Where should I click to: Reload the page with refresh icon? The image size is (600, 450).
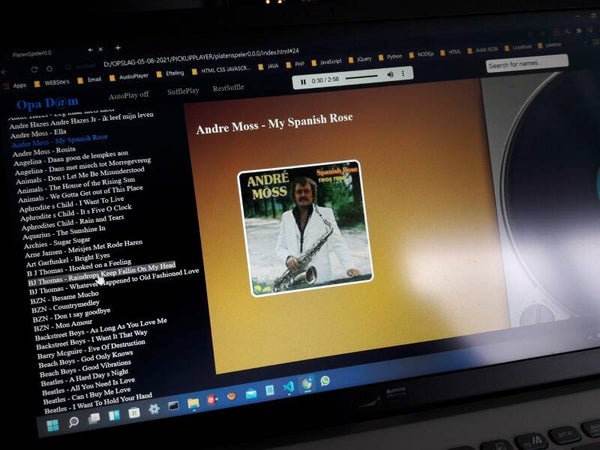(x=34, y=70)
